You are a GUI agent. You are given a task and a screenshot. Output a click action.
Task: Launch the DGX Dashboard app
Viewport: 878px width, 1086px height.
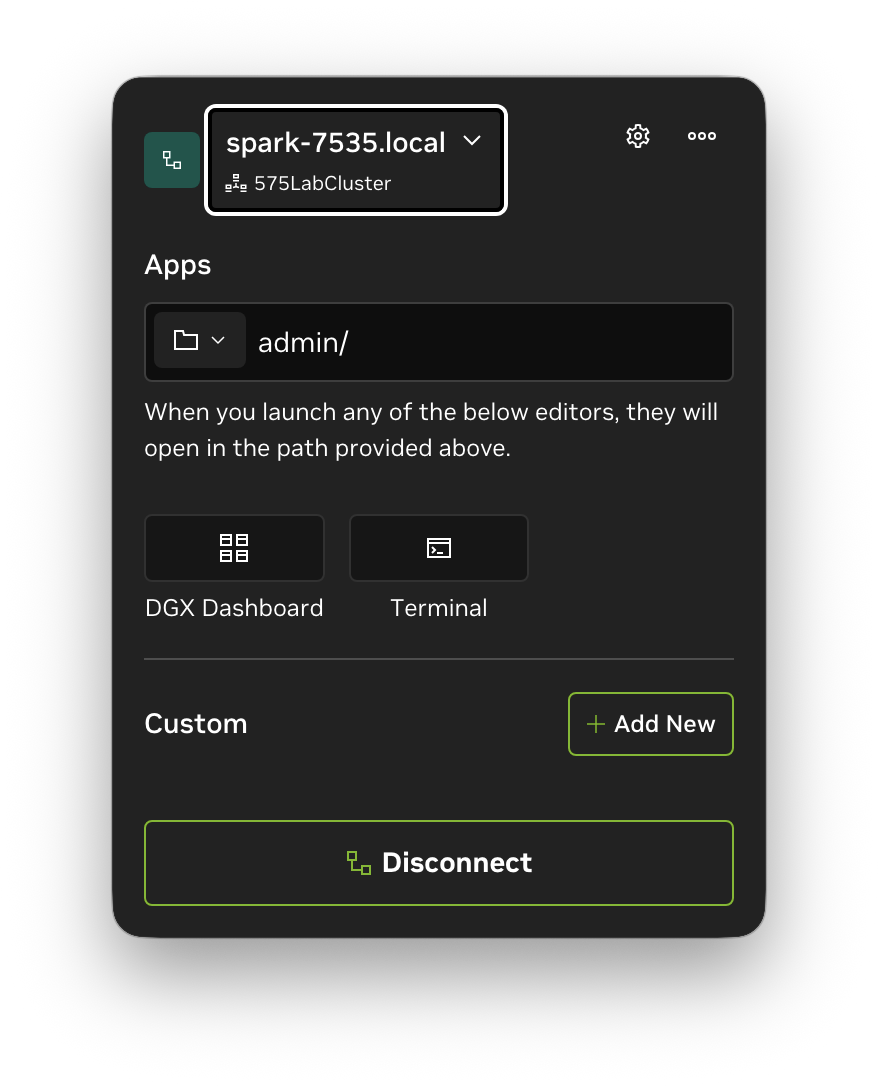[x=234, y=548]
